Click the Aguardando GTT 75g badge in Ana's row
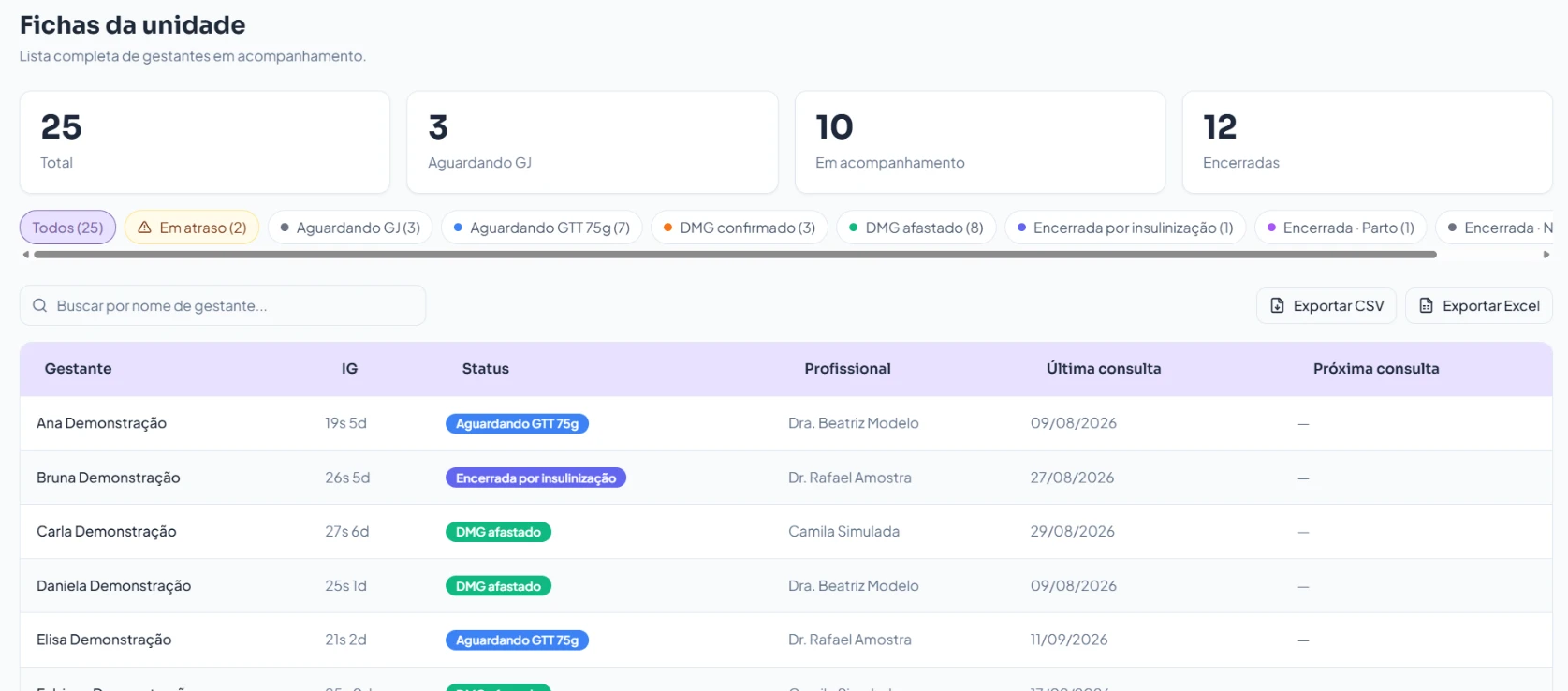 point(517,423)
